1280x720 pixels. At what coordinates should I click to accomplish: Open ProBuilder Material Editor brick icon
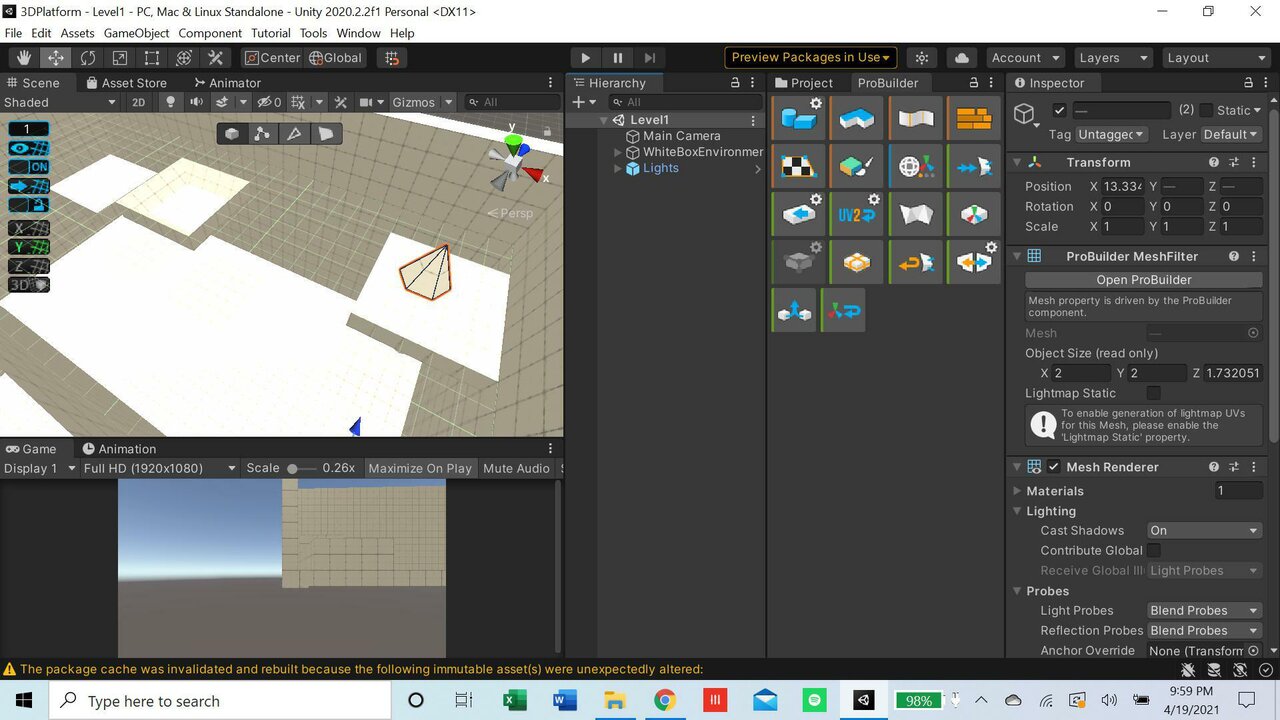tap(974, 118)
